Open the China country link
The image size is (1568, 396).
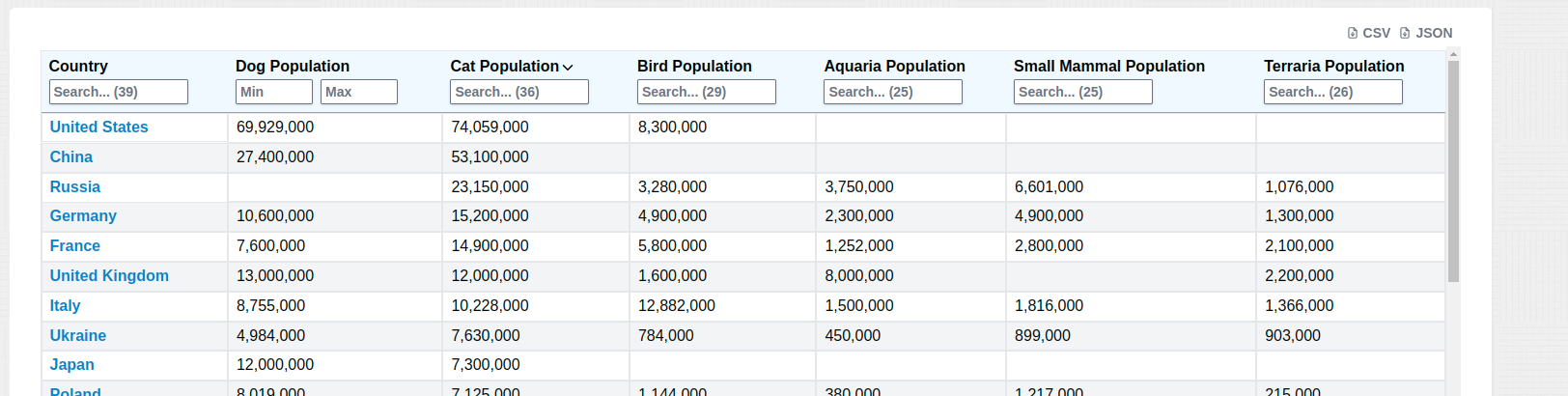71,156
